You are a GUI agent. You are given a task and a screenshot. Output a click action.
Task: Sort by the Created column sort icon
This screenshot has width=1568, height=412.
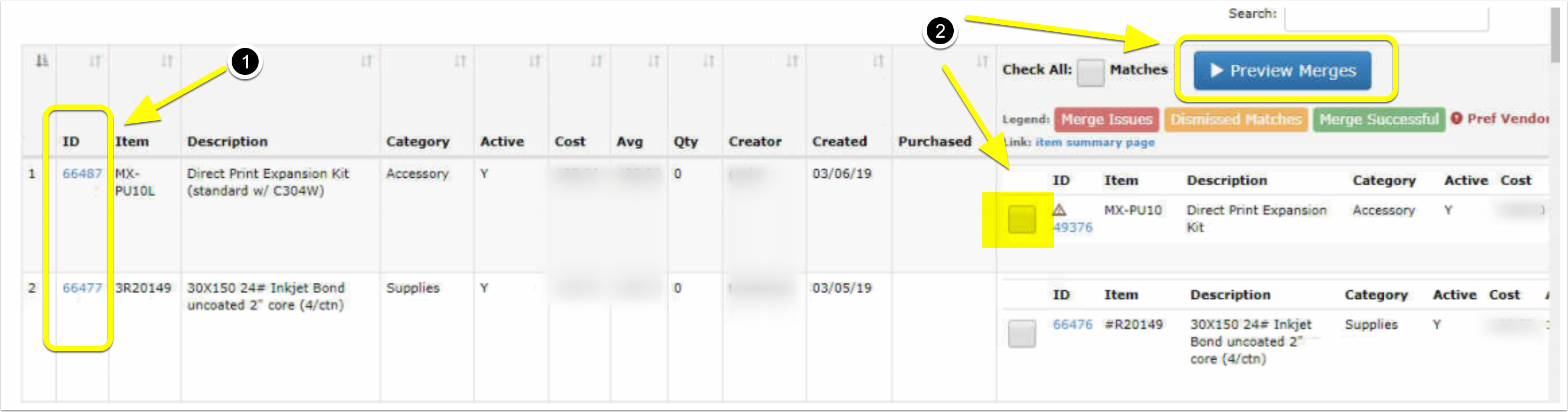[x=878, y=61]
